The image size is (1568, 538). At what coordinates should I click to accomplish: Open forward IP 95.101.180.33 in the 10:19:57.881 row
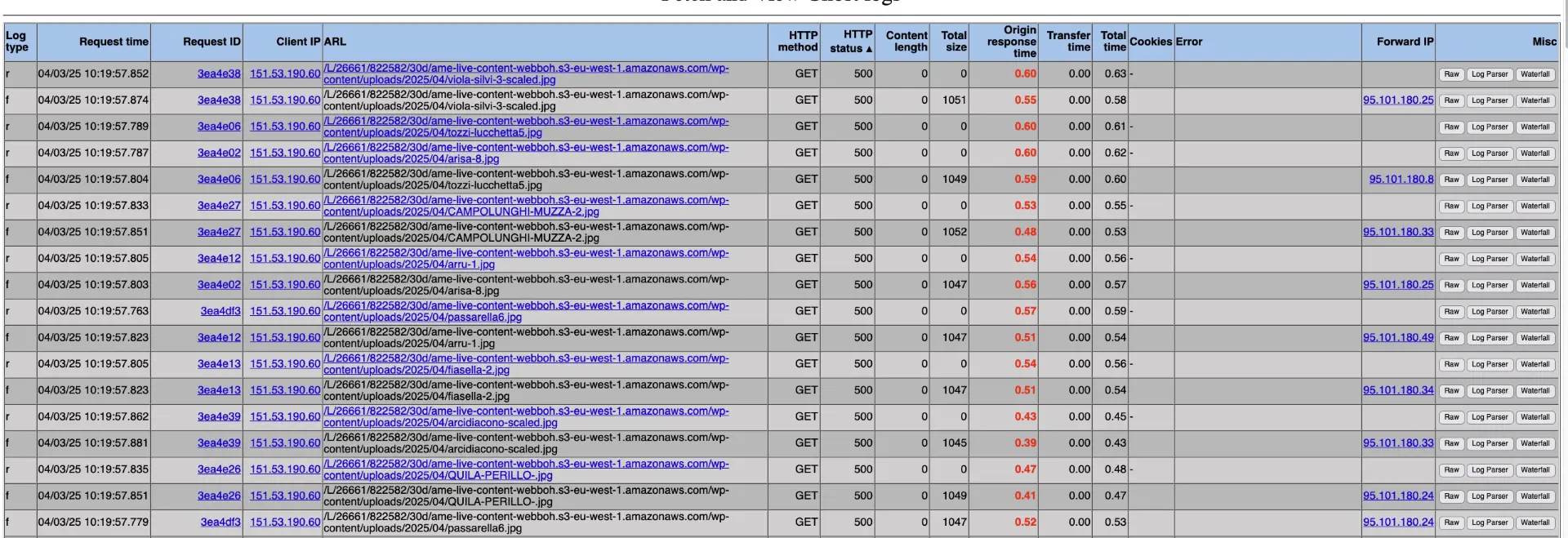pyautogui.click(x=1398, y=443)
